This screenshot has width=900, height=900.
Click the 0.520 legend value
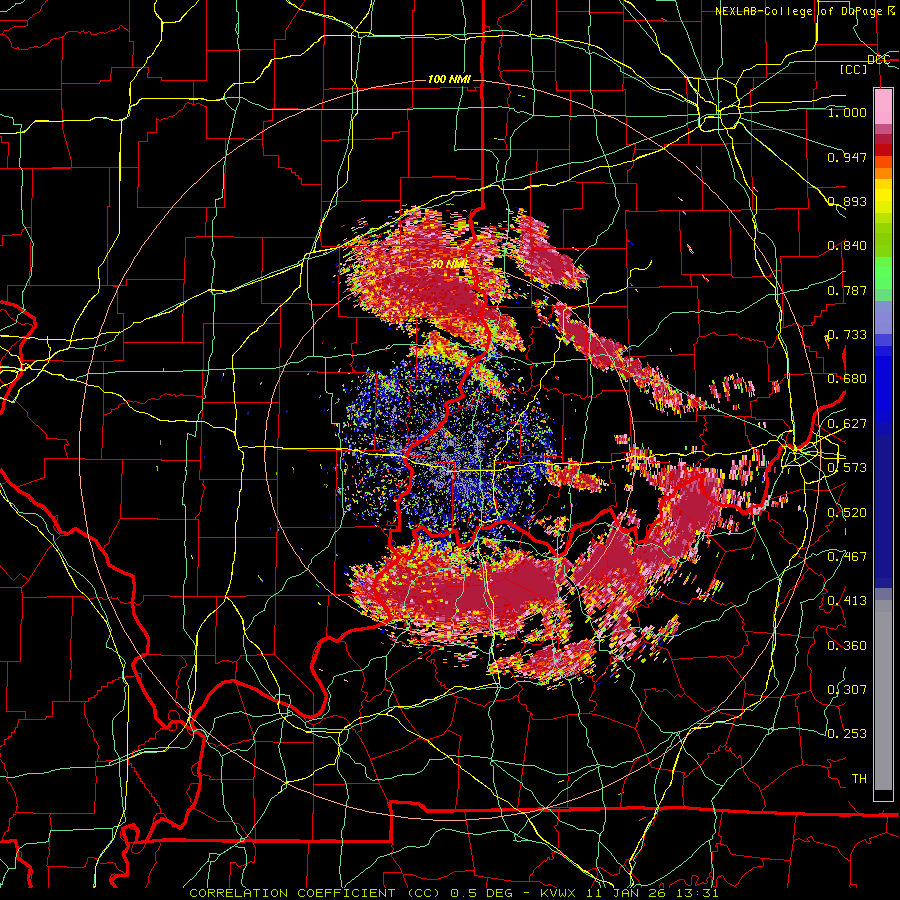click(847, 513)
